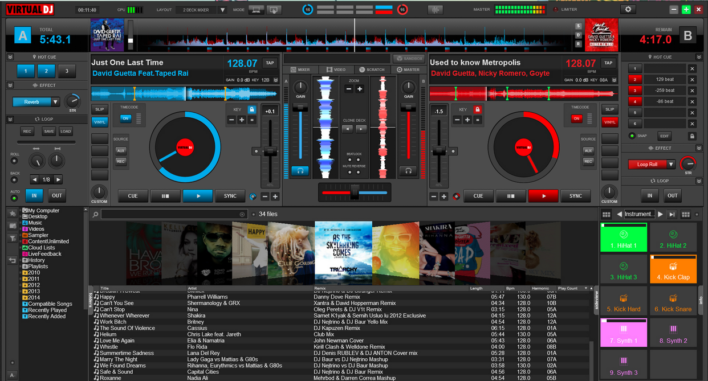Screen dimensions: 708x381
Task: Toggle deck A headphone cue in mixer
Action: coord(300,171)
